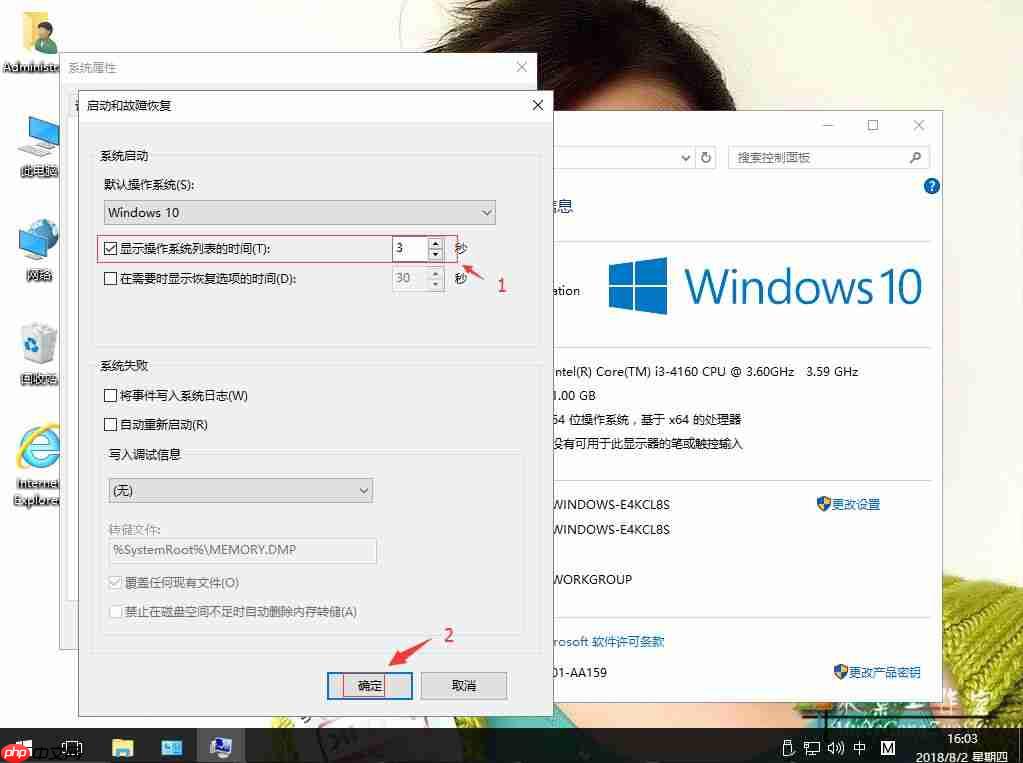1023x763 pixels.
Task: Click up arrow on recovery time 30 spinner
Action: pos(436,273)
